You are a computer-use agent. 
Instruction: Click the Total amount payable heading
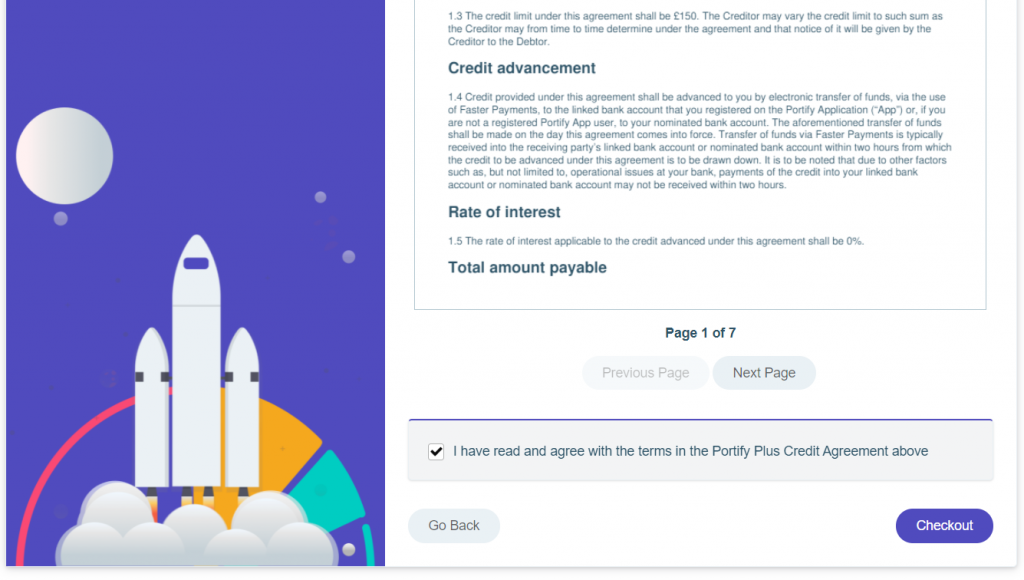(527, 268)
